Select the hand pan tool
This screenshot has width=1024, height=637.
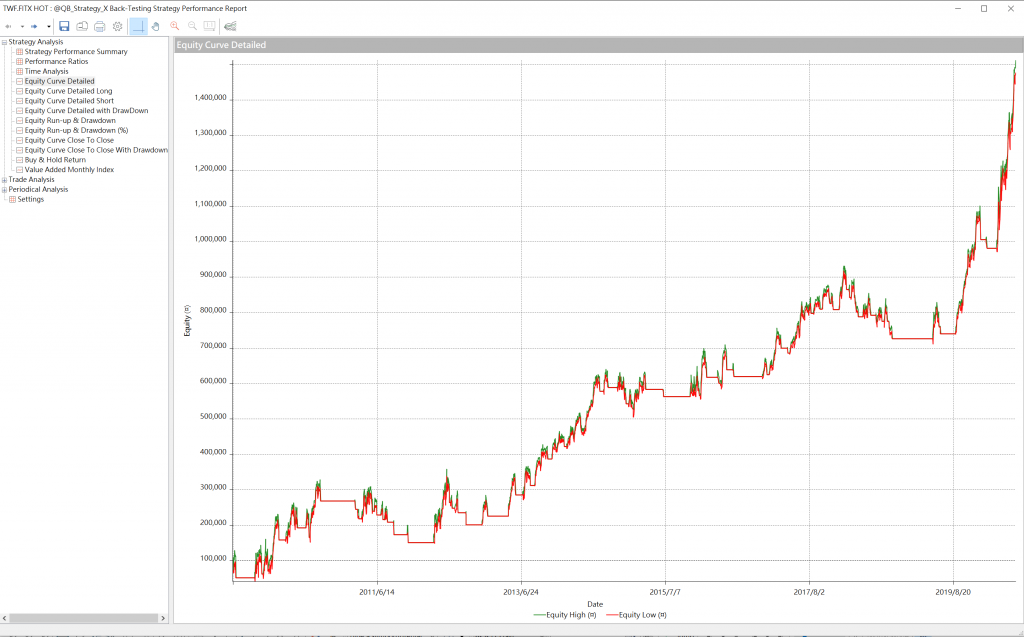click(x=155, y=26)
